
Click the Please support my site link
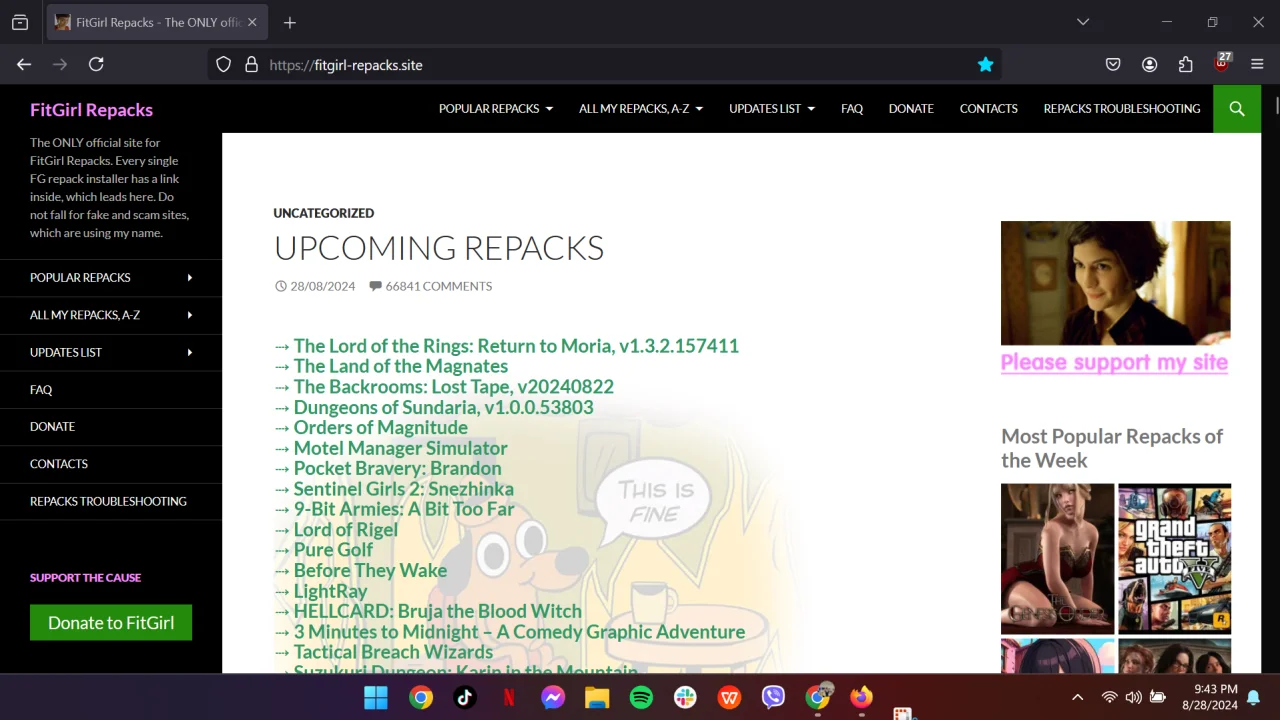point(1114,362)
